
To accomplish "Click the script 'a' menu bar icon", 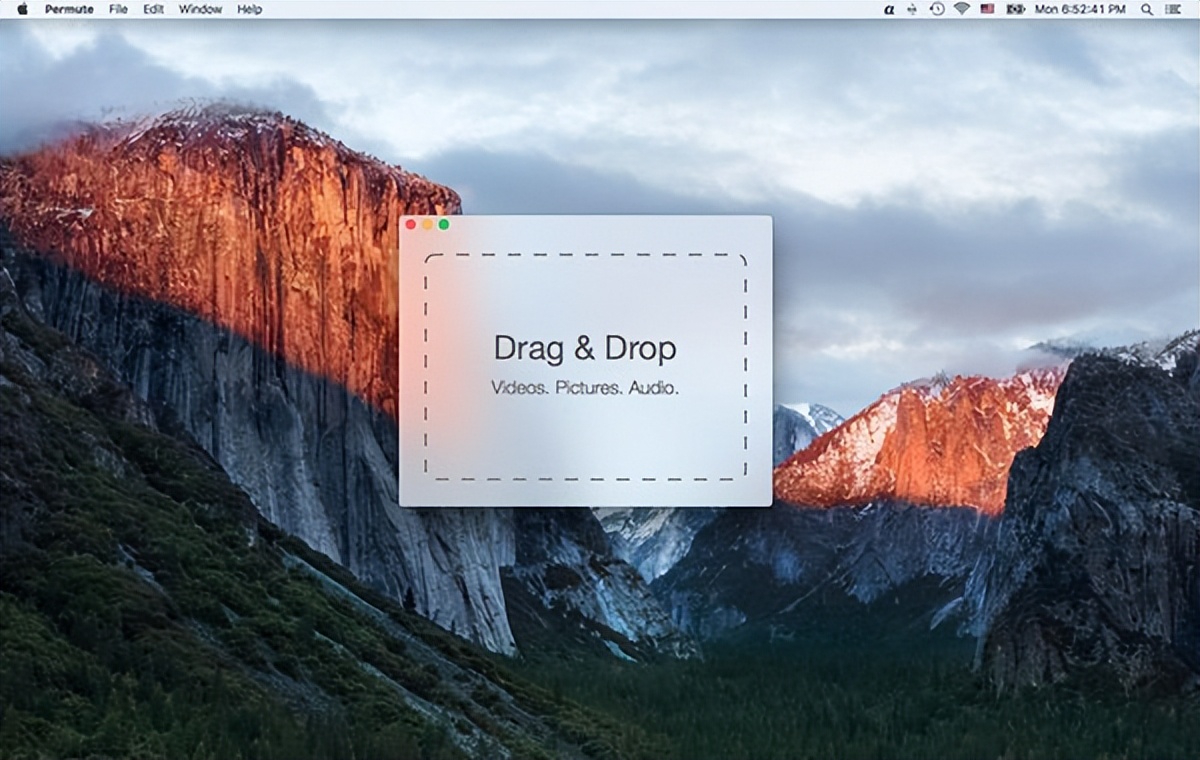I will coord(889,9).
